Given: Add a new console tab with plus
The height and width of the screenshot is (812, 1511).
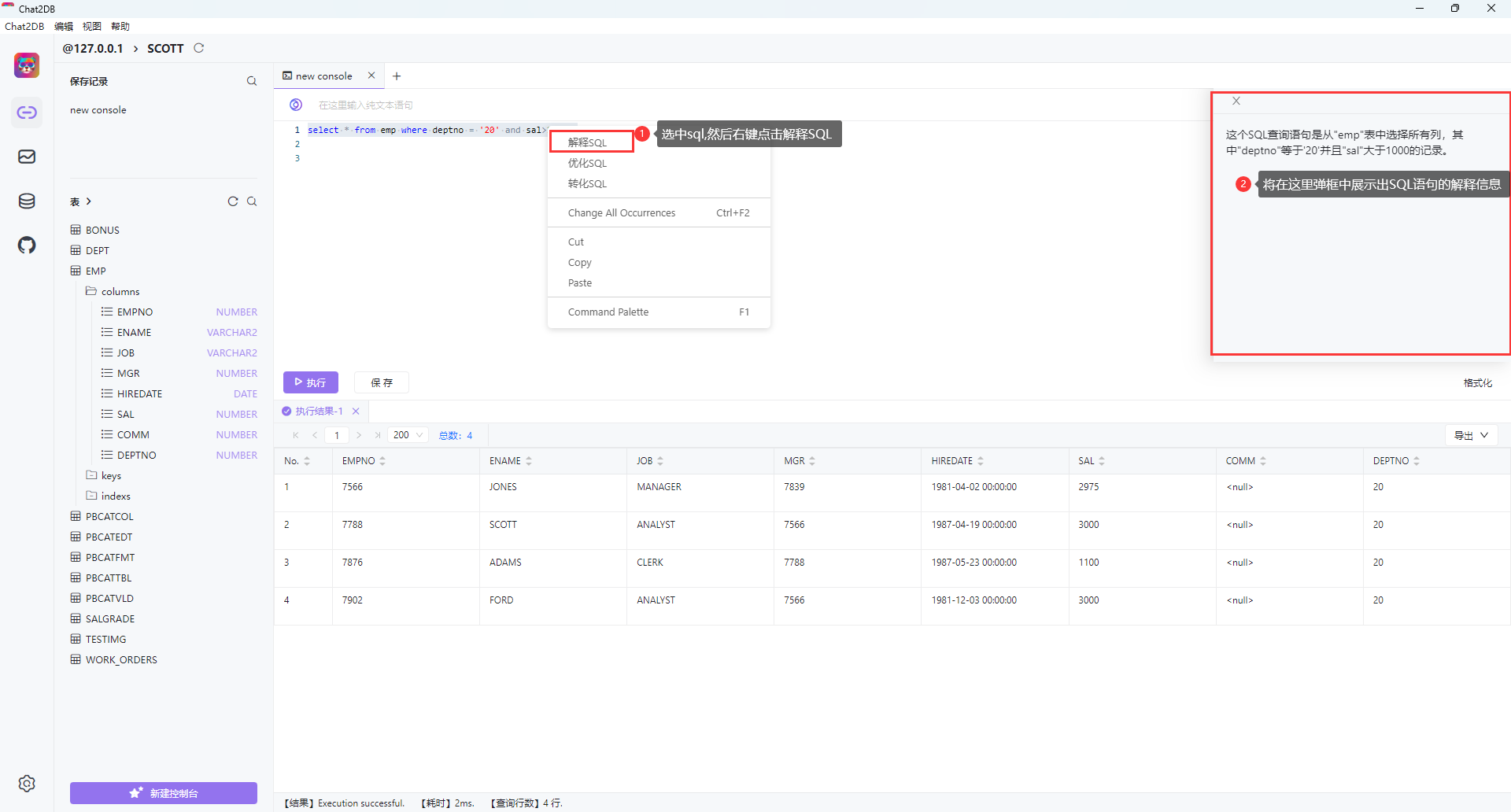Looking at the screenshot, I should click(397, 76).
